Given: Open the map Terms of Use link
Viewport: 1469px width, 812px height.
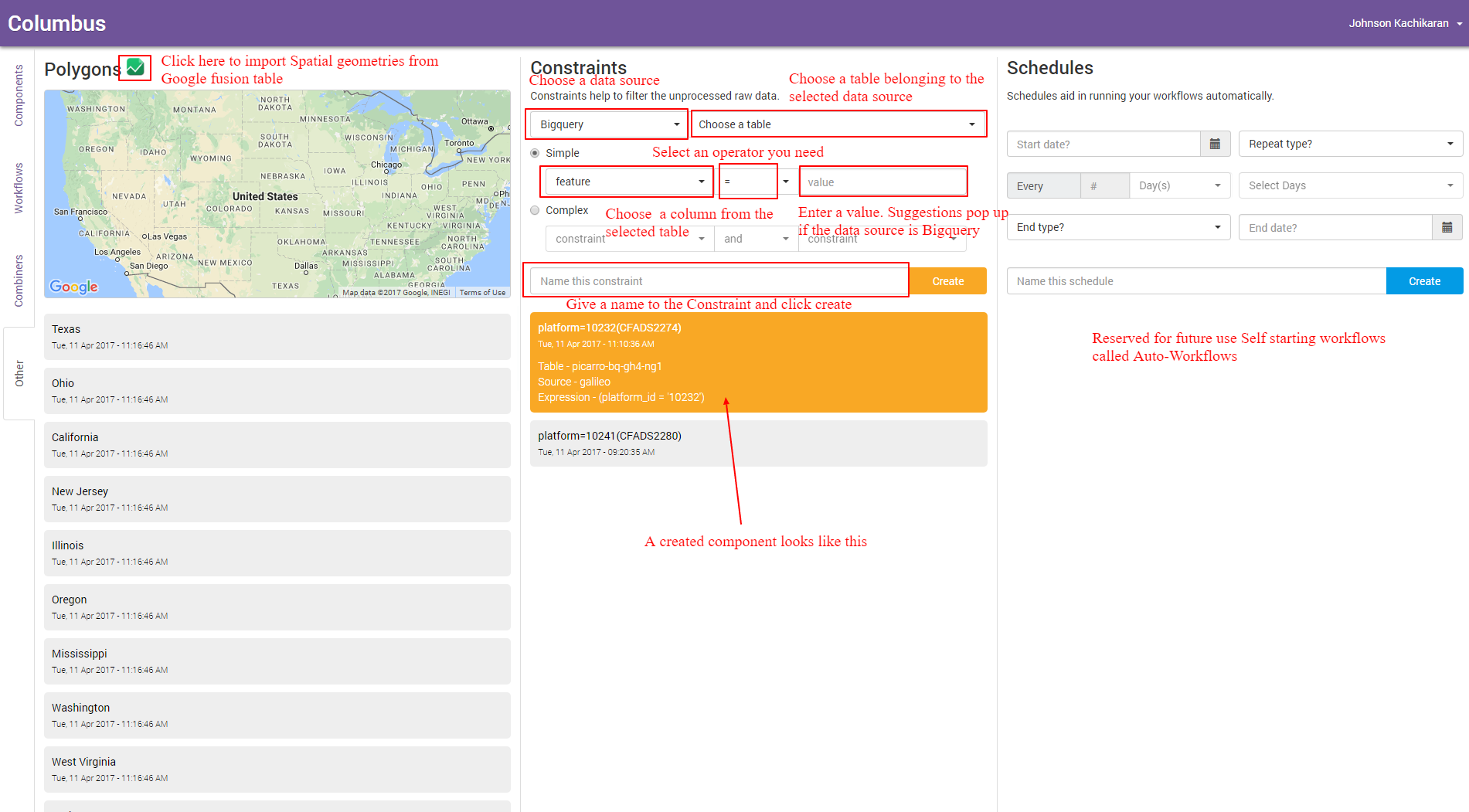Looking at the screenshot, I should tap(482, 292).
